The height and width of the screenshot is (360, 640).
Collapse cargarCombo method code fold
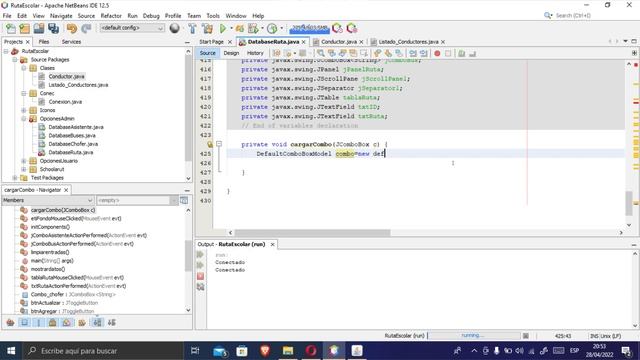pos(219,144)
